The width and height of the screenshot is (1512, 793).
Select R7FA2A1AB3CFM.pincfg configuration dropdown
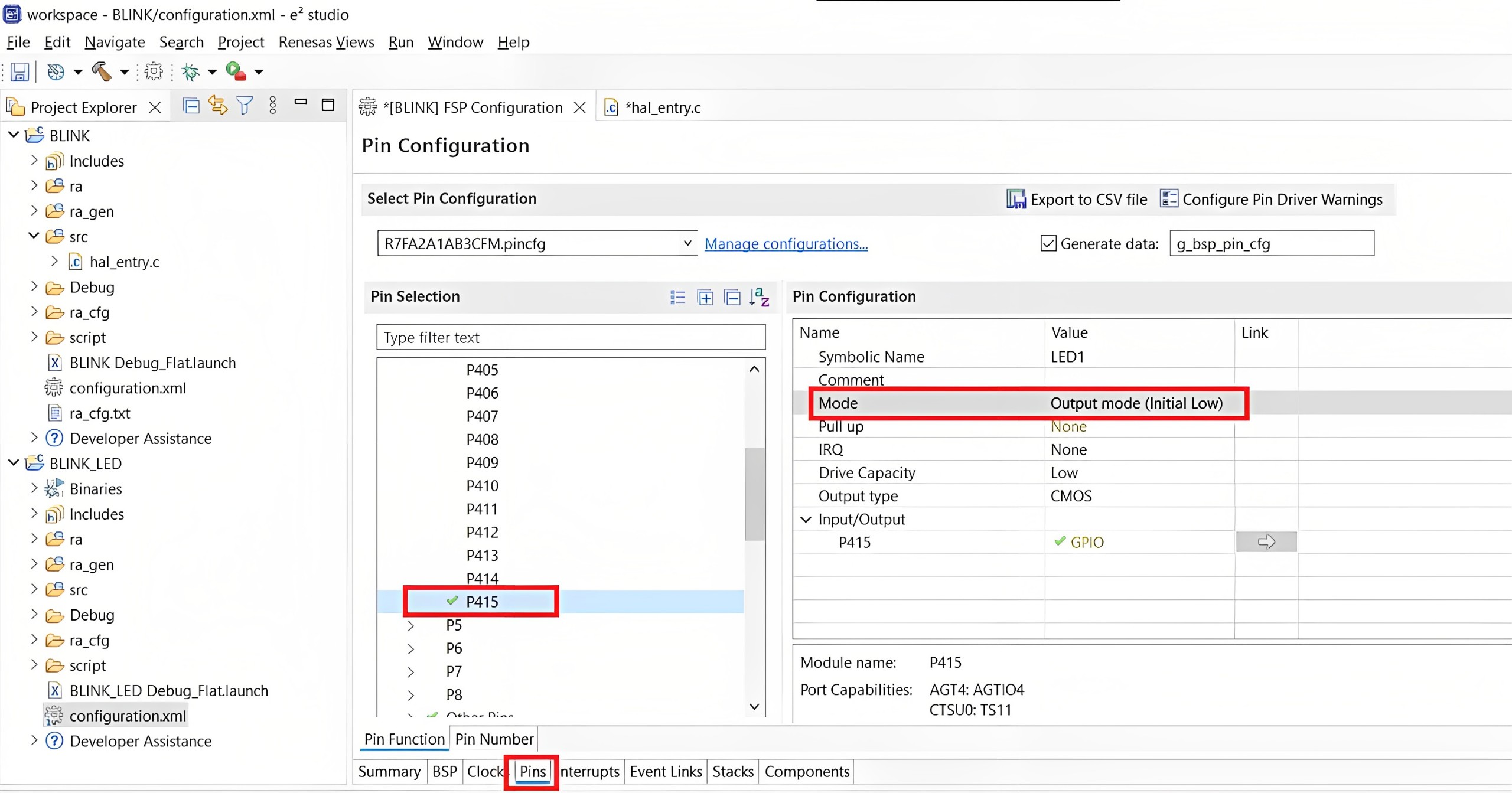pyautogui.click(x=536, y=243)
